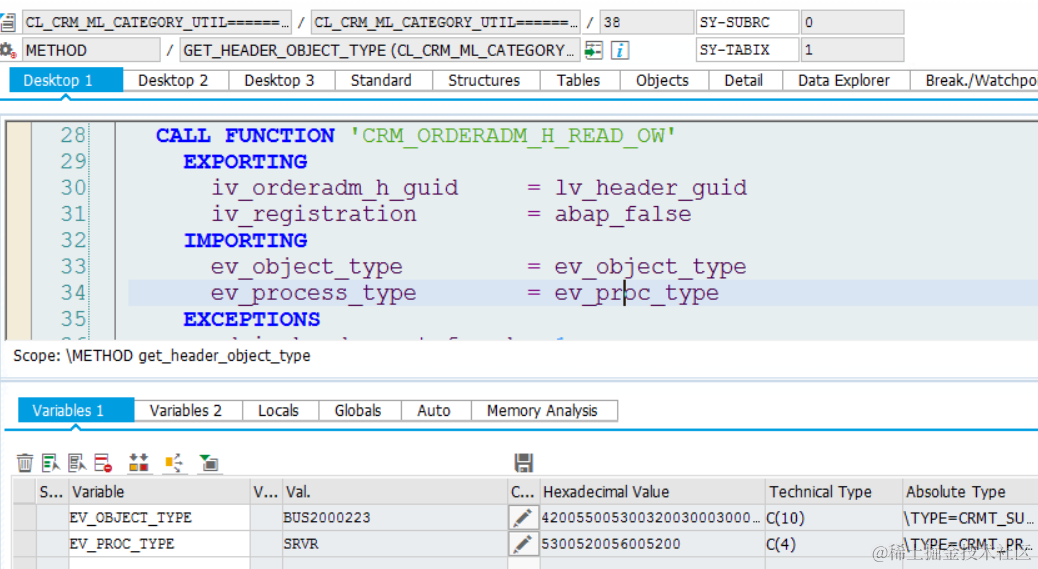
Task: Click the floppy disk save icon
Action: [524, 462]
